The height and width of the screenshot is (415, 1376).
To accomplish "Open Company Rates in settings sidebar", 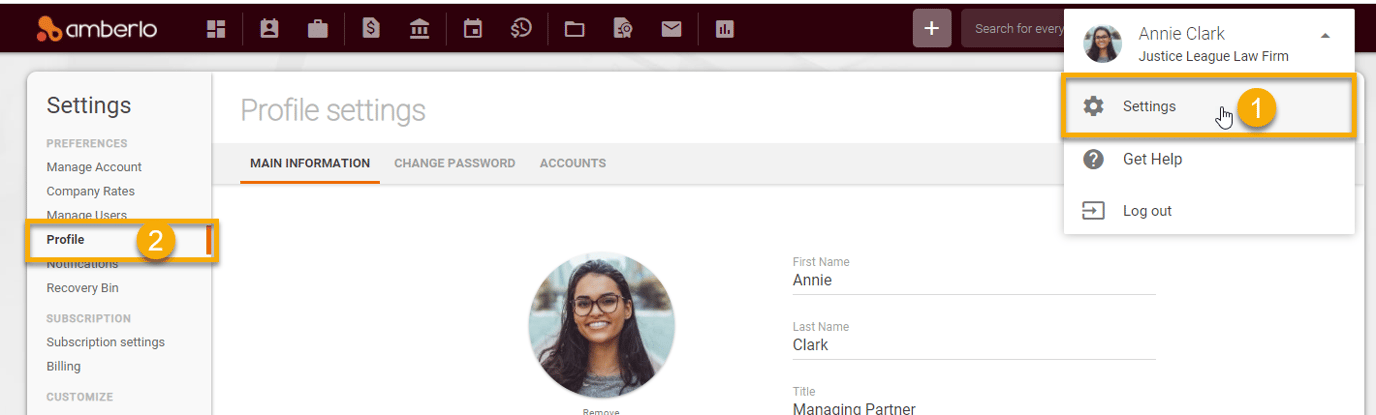I will coord(90,191).
